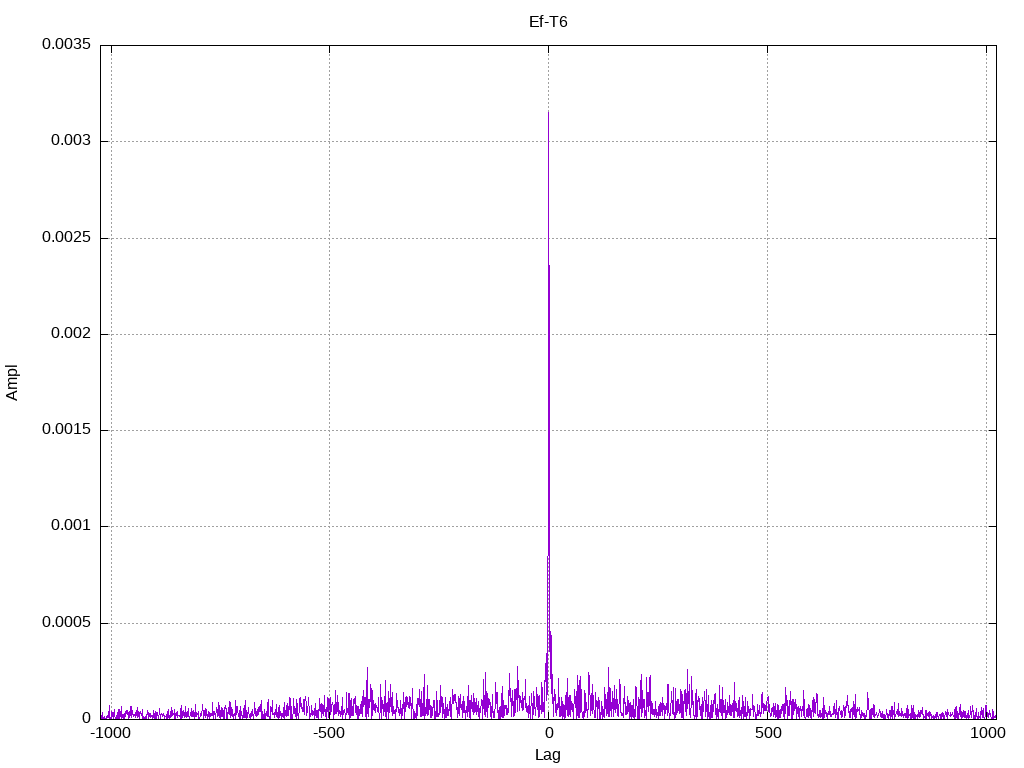
Task: Click the plot title Ef-T6
Action: (548, 22)
